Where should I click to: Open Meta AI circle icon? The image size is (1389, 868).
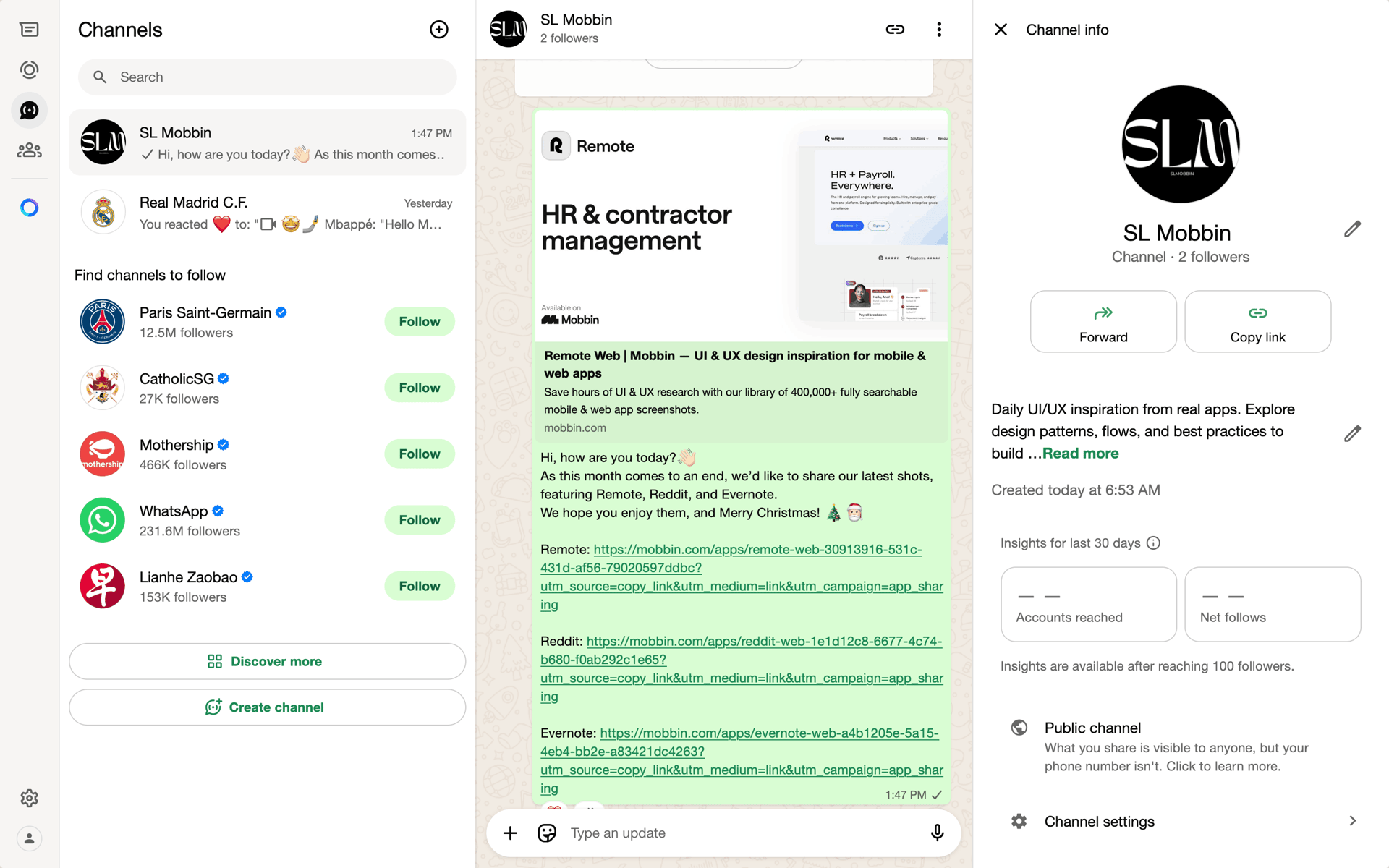tap(29, 208)
